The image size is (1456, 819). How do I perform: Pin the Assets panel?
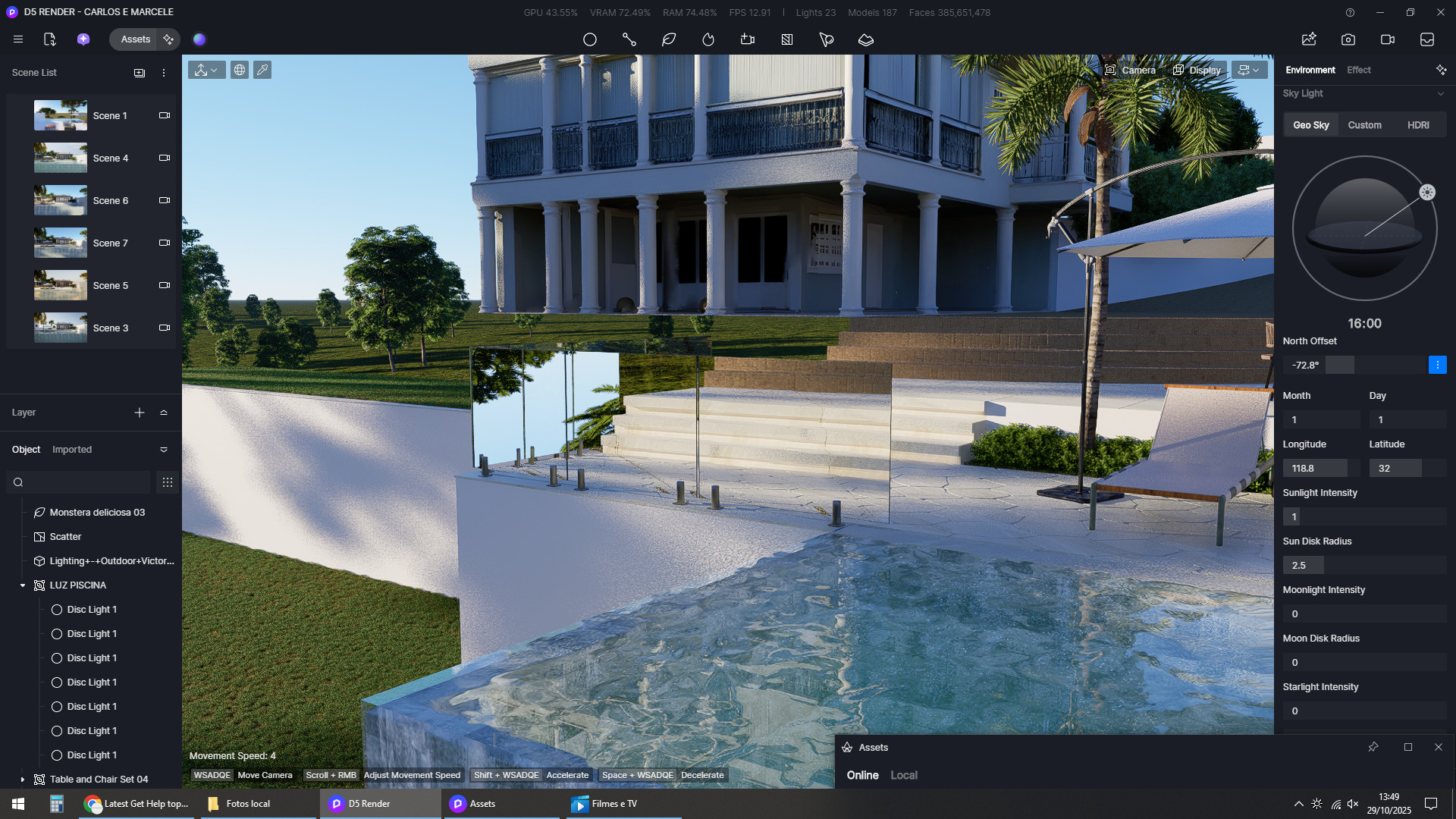(x=1373, y=747)
